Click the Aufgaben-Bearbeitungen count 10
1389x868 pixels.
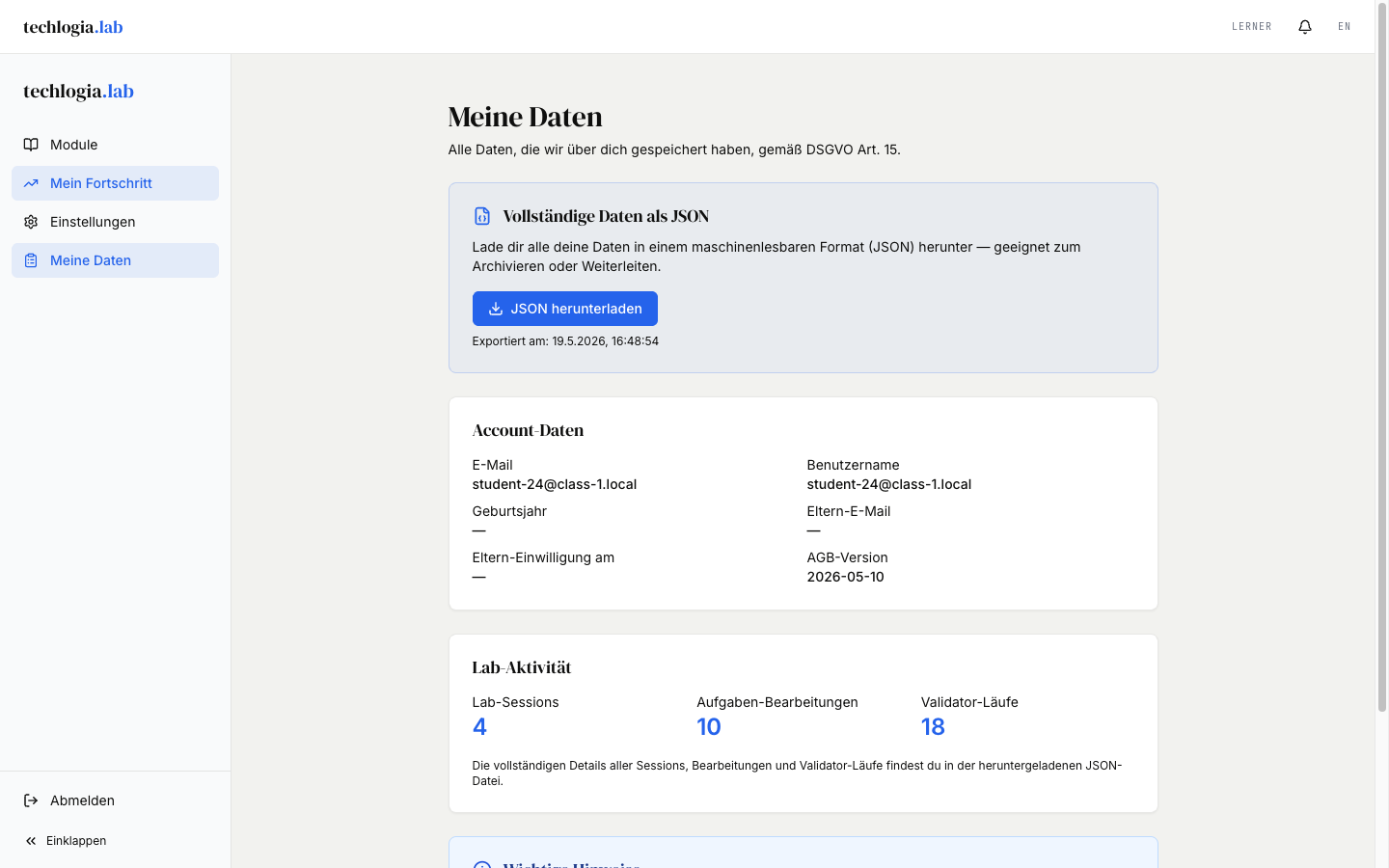(x=709, y=727)
